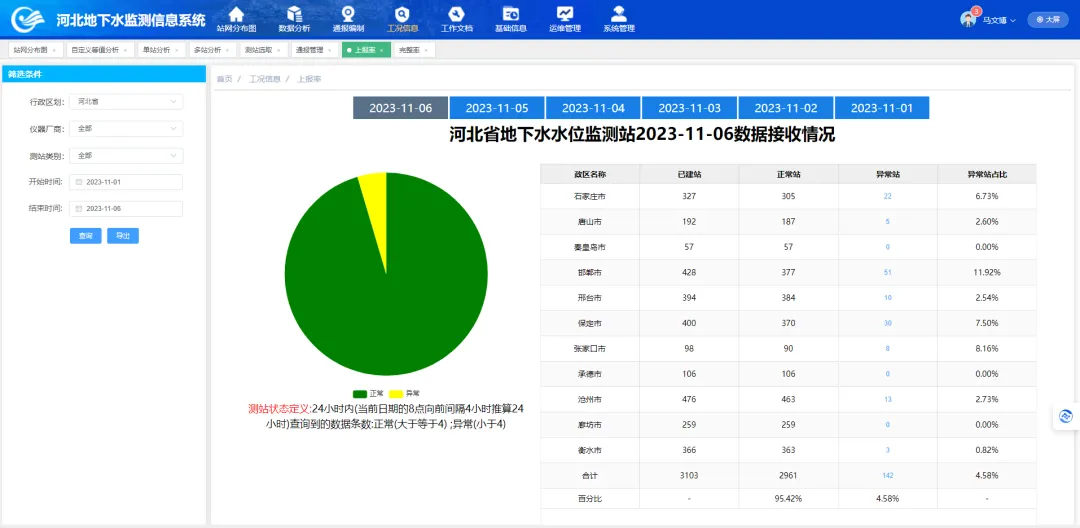Viewport: 1080px width, 528px height.
Task: Open the 基础信息 navigation icon
Action: 510,14
